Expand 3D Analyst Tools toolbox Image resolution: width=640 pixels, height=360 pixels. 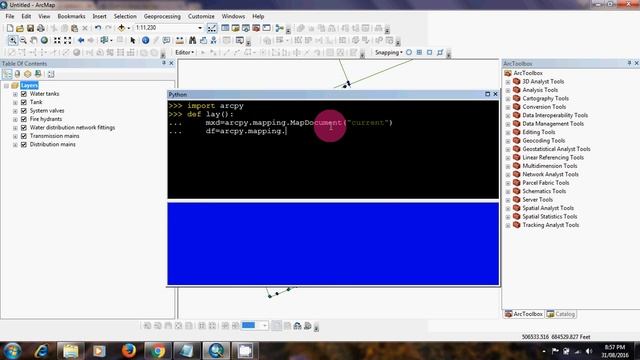[508, 82]
